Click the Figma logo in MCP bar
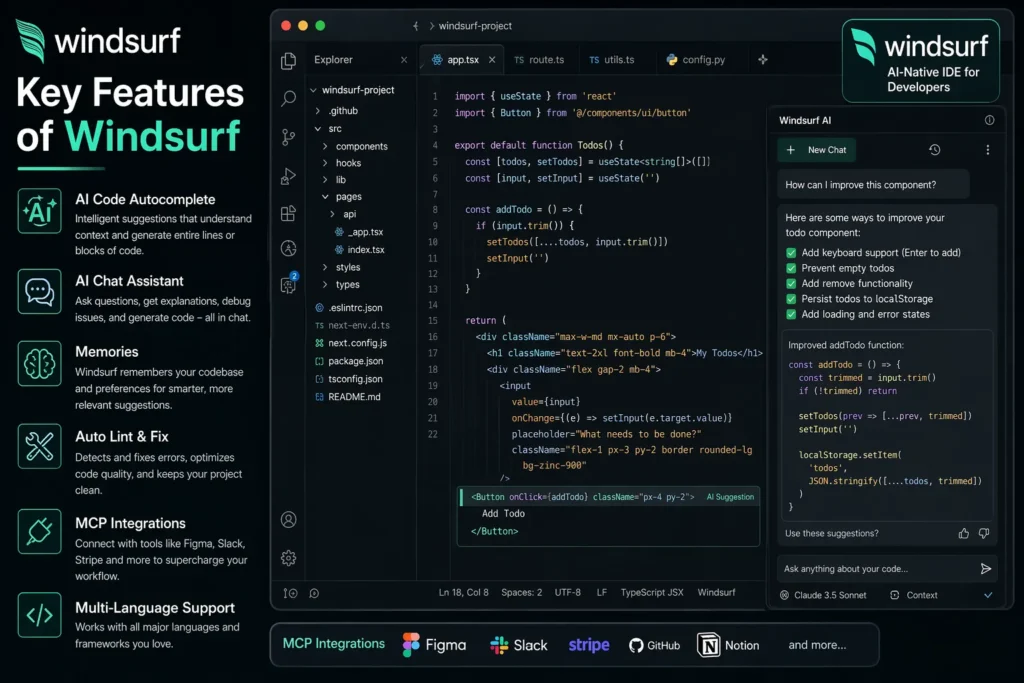Viewport: 1024px width, 683px height. tap(411, 645)
